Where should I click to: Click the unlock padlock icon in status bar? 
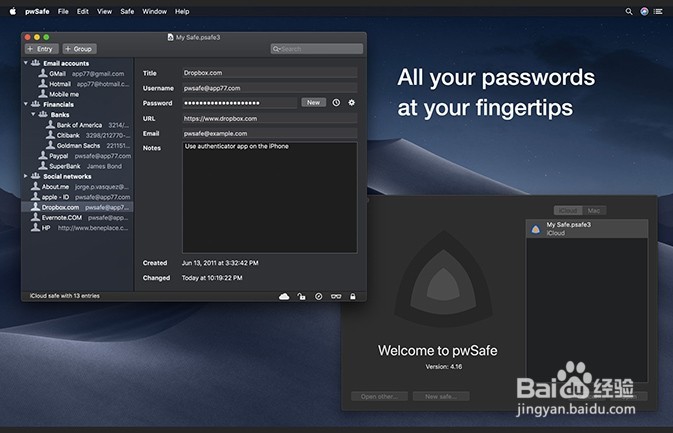coord(302,297)
